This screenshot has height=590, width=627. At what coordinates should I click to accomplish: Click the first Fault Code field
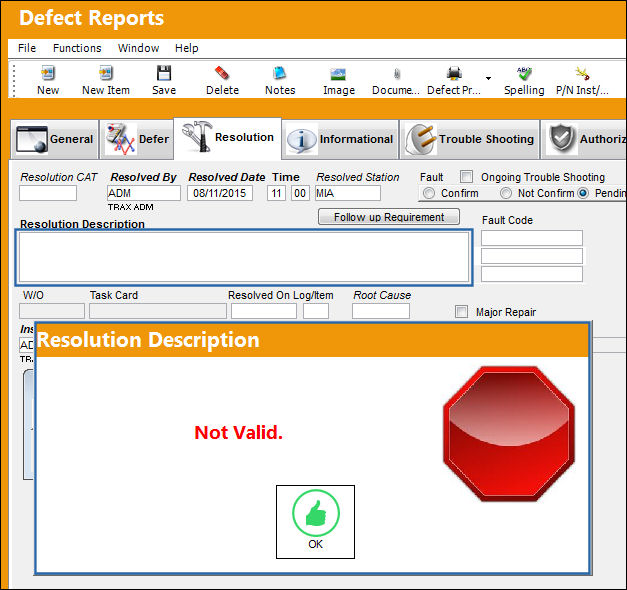[x=532, y=238]
